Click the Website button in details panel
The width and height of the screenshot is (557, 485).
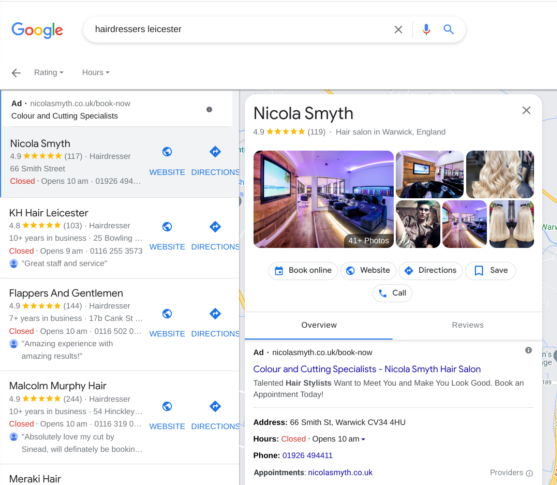pyautogui.click(x=368, y=271)
